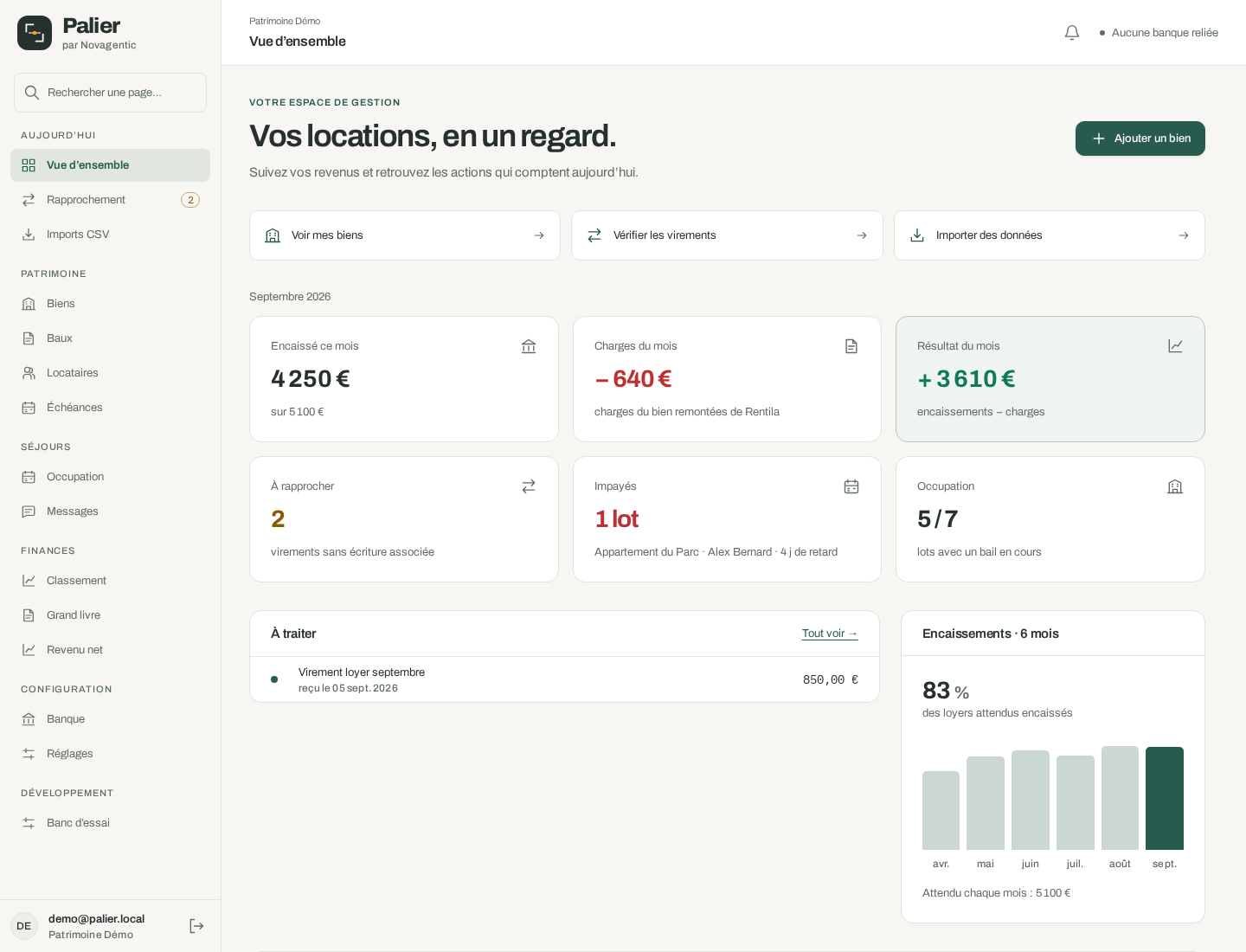Click the DE avatar badge
1246x952 pixels.
pyautogui.click(x=24, y=926)
